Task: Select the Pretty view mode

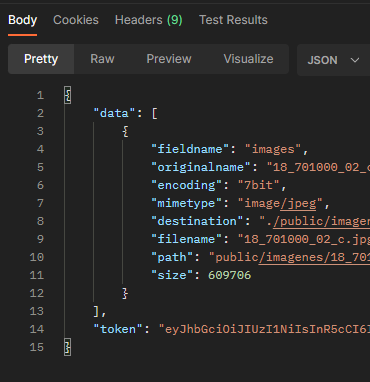Action: click(41, 59)
